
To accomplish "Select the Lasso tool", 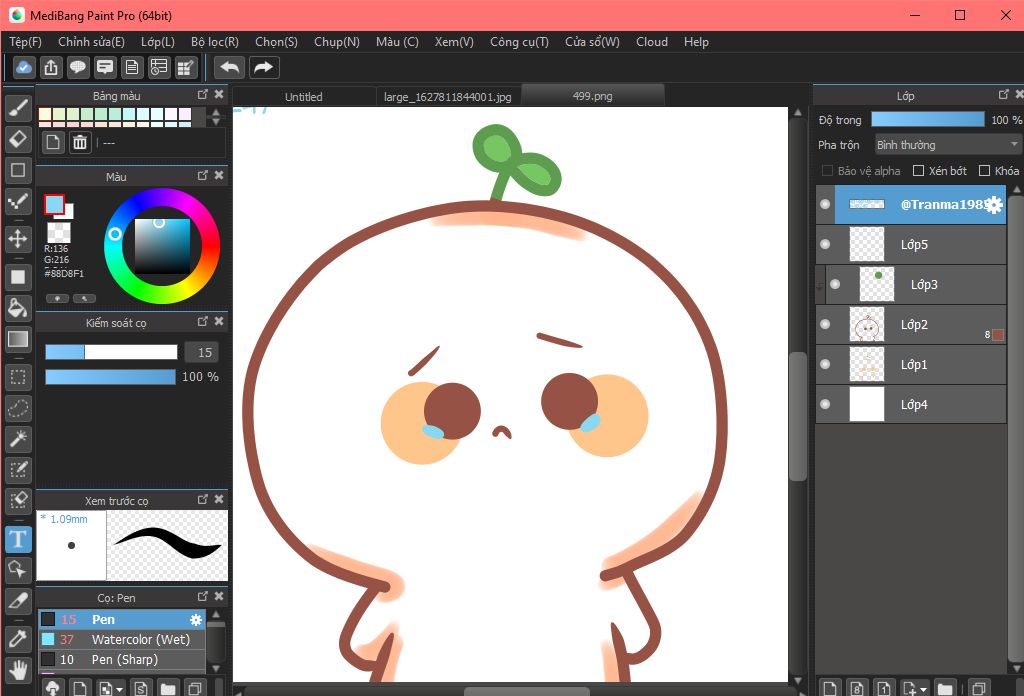I will [x=18, y=408].
